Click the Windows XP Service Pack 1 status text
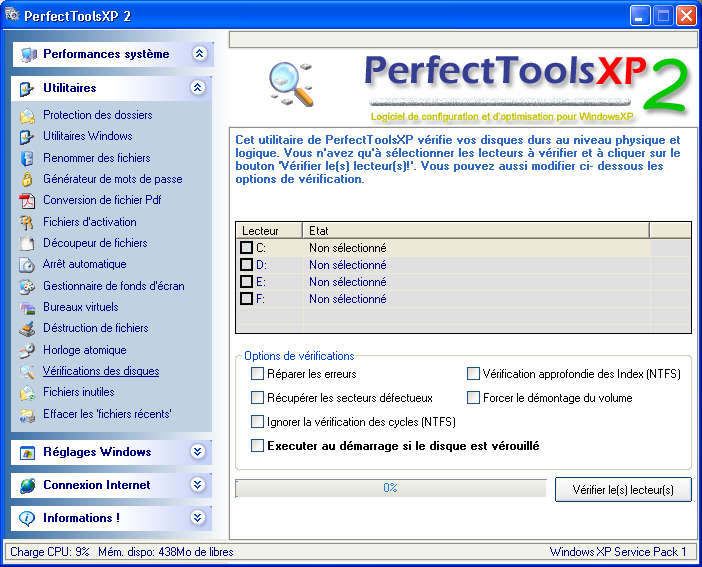Screen dimensions: 702x567 click(x=618, y=552)
